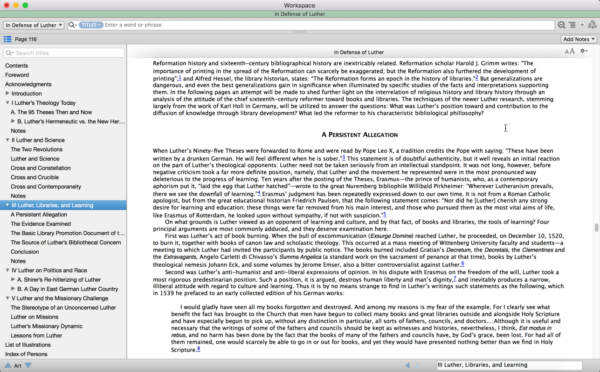Click the triangle-cluster icon at far right
Screen dimensions: 600x372
point(592,25)
